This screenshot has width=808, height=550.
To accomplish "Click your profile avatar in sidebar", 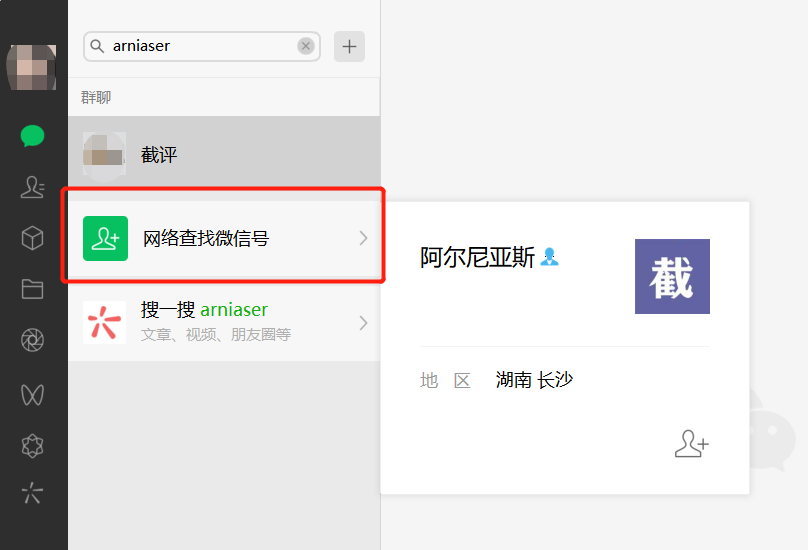I will [31, 67].
